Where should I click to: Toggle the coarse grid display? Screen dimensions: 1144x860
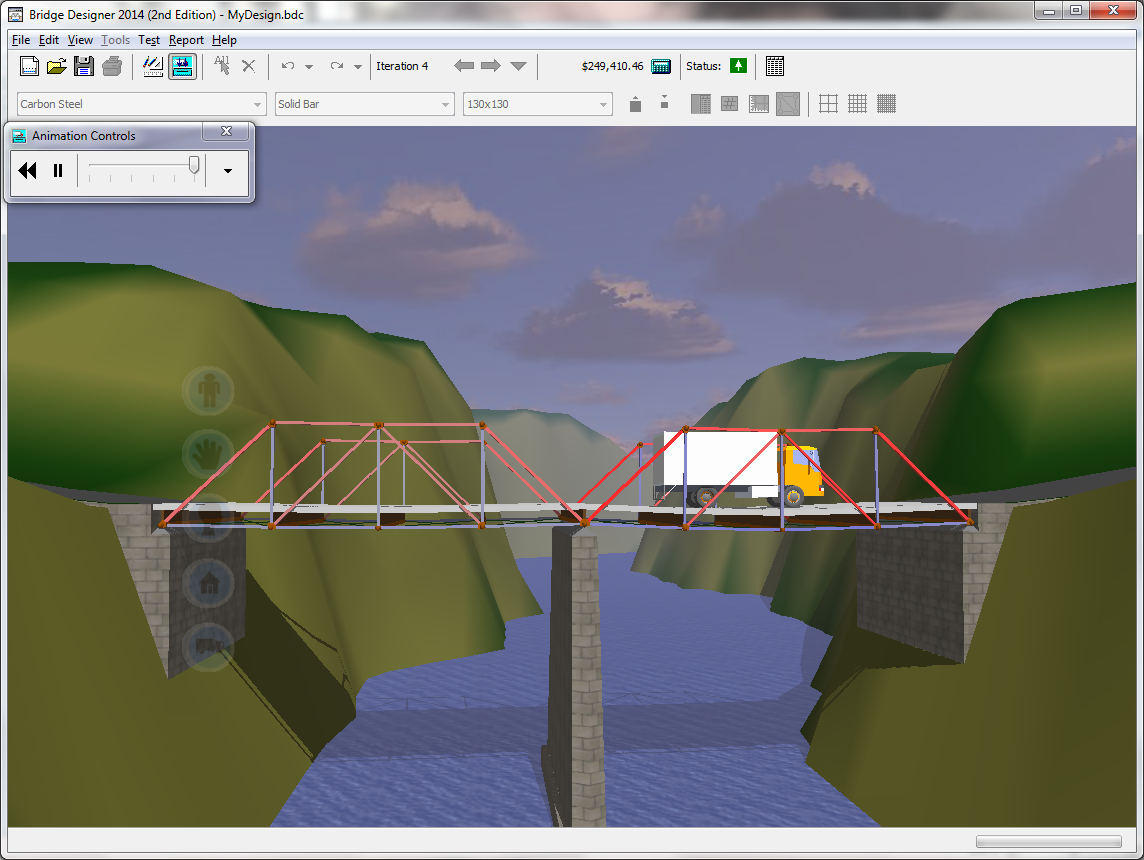(x=828, y=103)
